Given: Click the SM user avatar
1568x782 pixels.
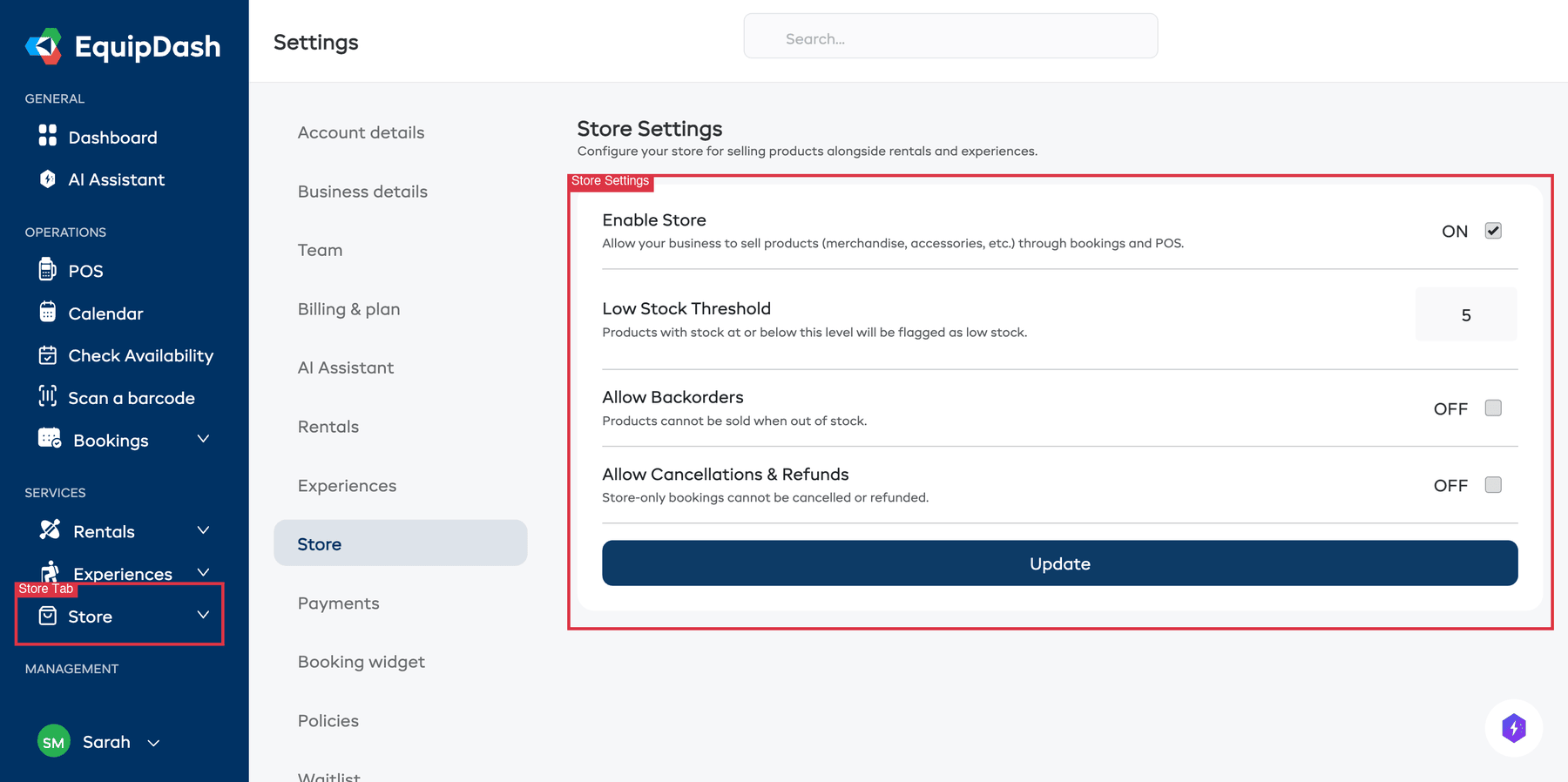Looking at the screenshot, I should [x=54, y=742].
